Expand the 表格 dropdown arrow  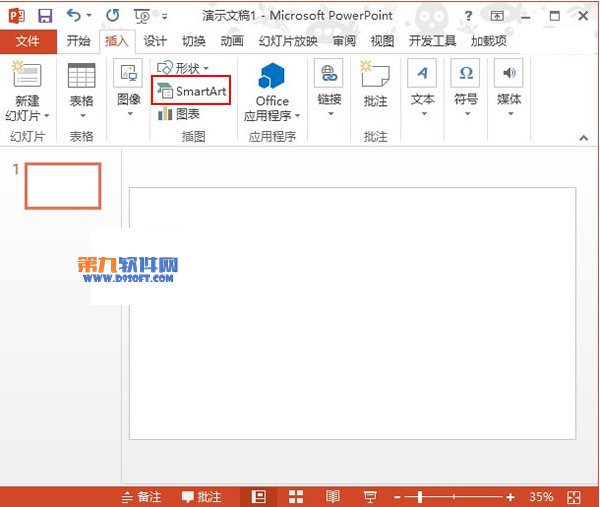coord(82,116)
